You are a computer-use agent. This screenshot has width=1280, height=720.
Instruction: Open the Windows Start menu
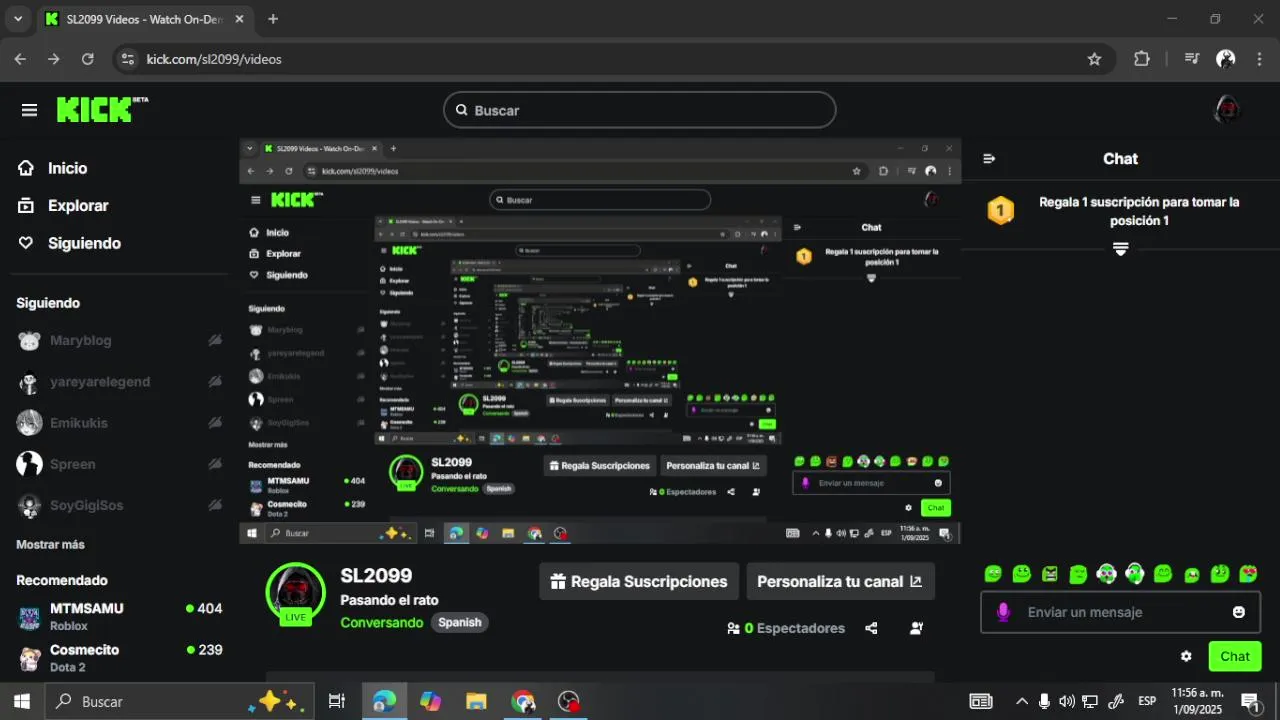[x=22, y=701]
